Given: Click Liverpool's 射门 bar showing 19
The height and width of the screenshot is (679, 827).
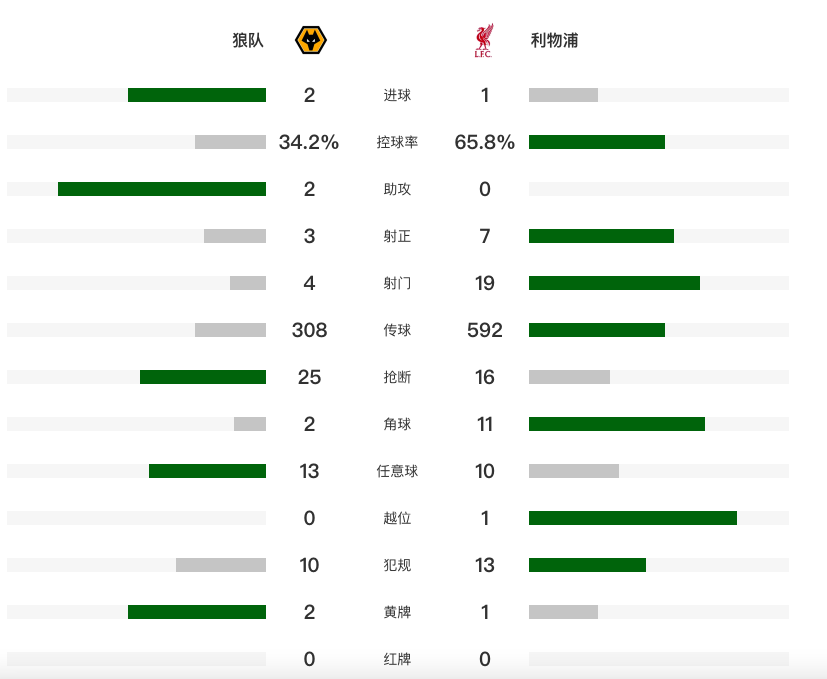Looking at the screenshot, I should coord(614,283).
